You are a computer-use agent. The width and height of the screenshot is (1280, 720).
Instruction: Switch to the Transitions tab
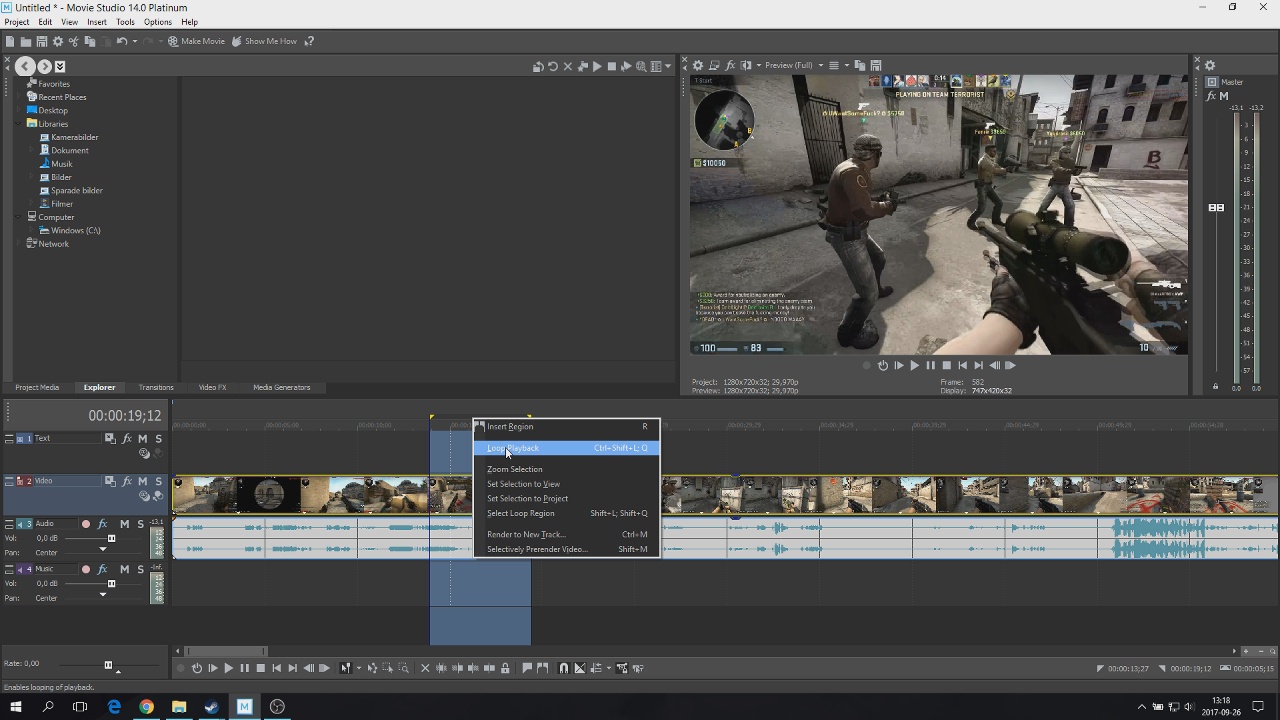(155, 387)
